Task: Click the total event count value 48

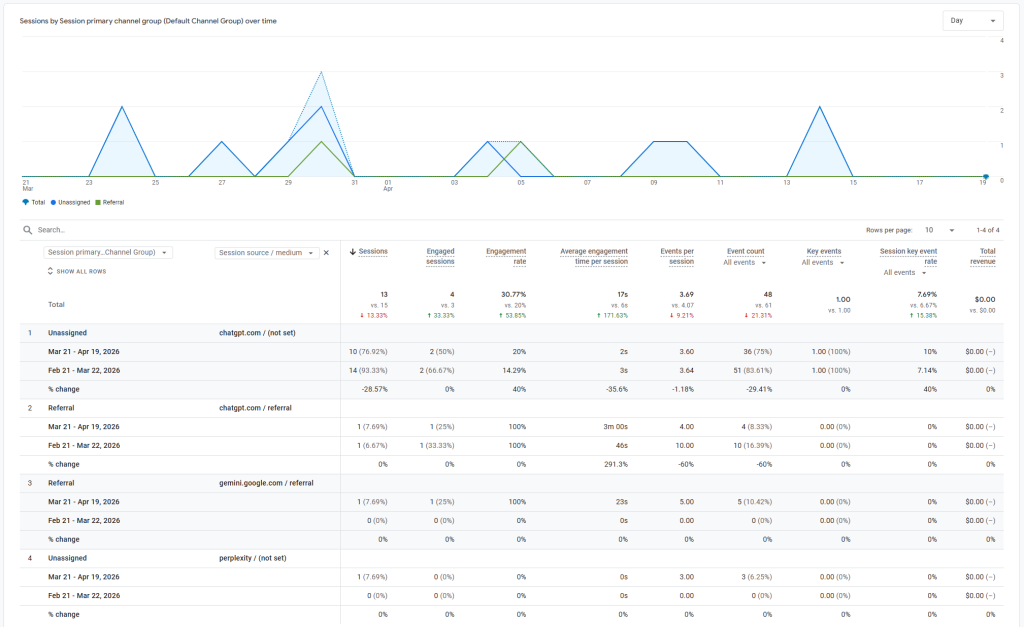Action: tap(768, 295)
